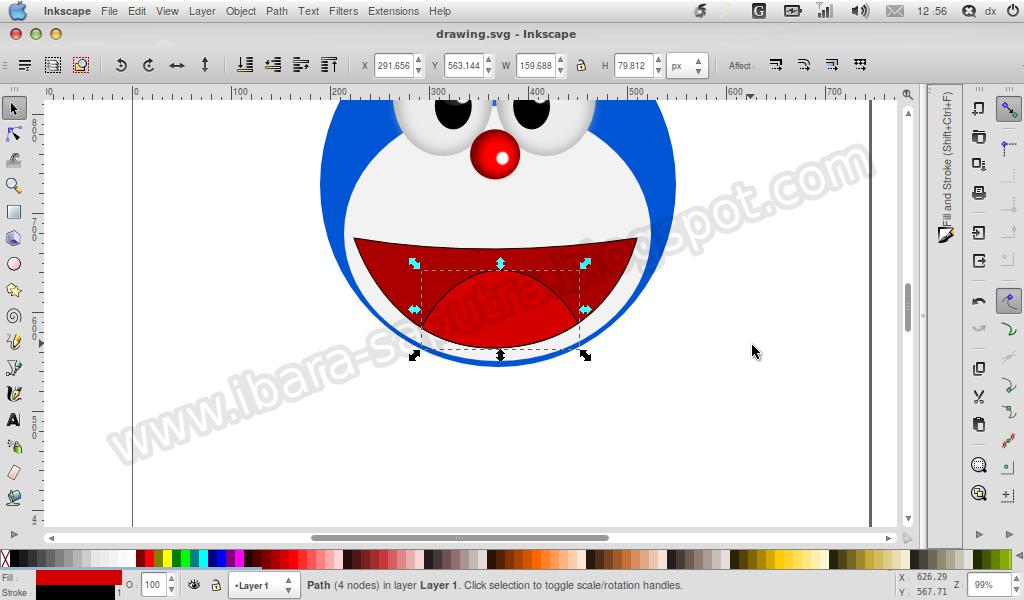Select the Node editing tool
This screenshot has height=600, width=1024.
14,134
